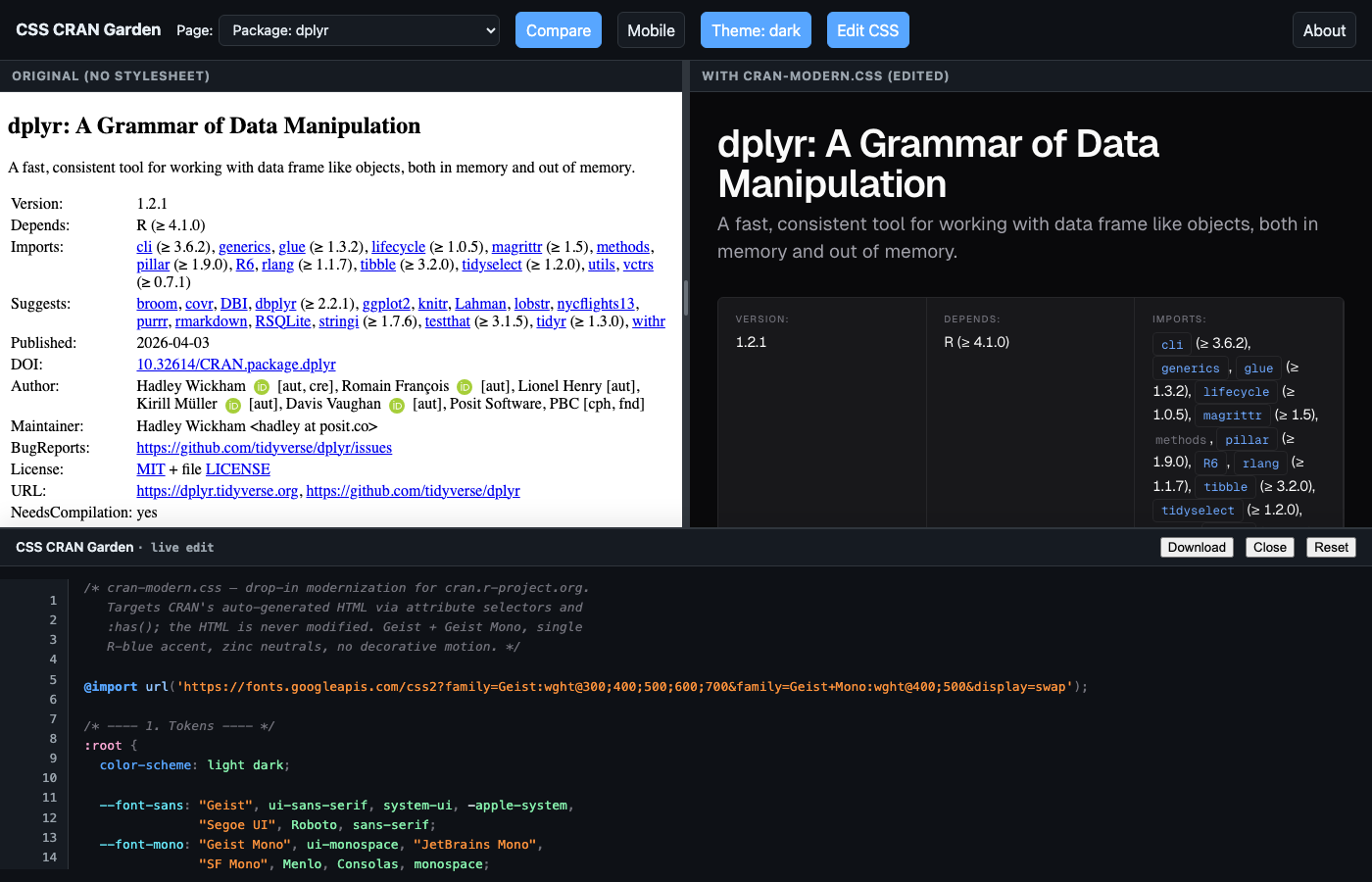Open the withr suggests link
This screenshot has height=882, width=1372.
coord(649,321)
